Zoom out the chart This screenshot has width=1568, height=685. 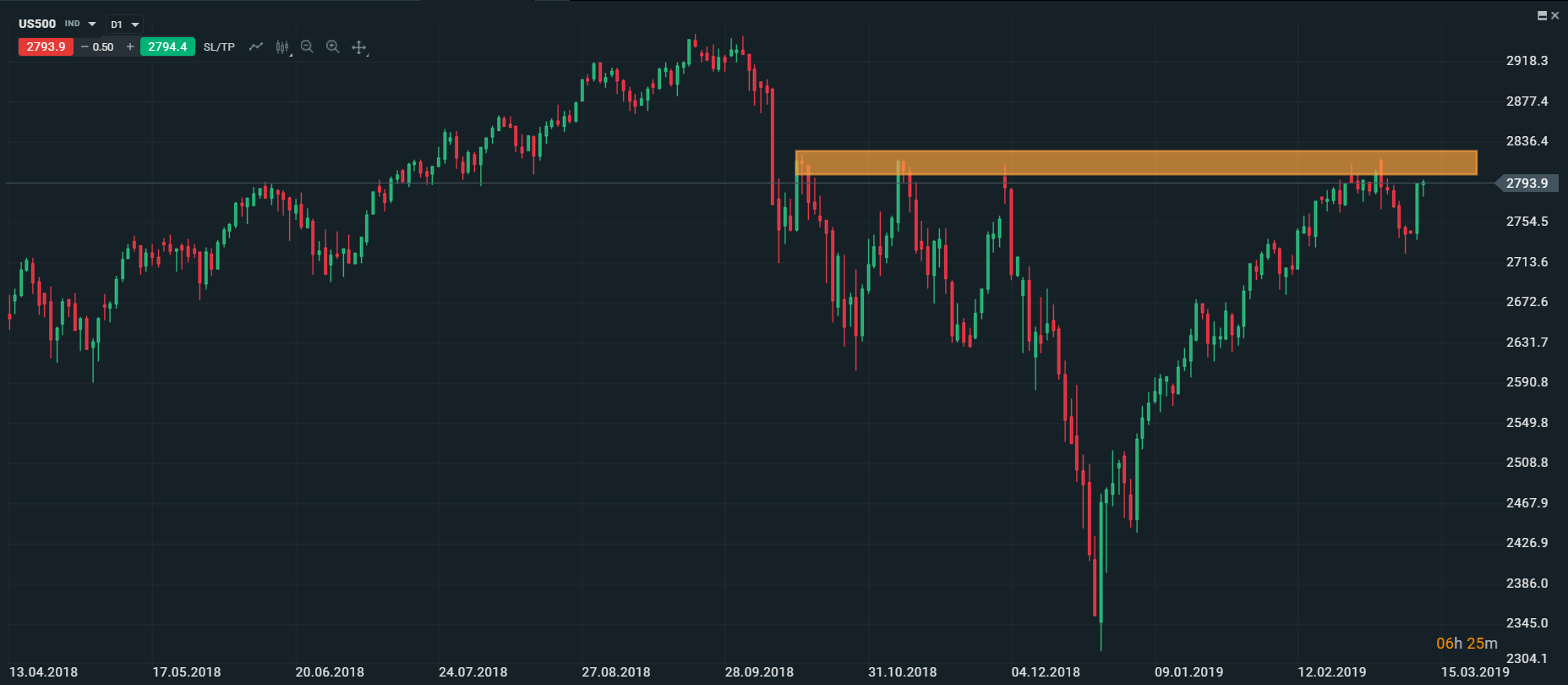pos(307,47)
